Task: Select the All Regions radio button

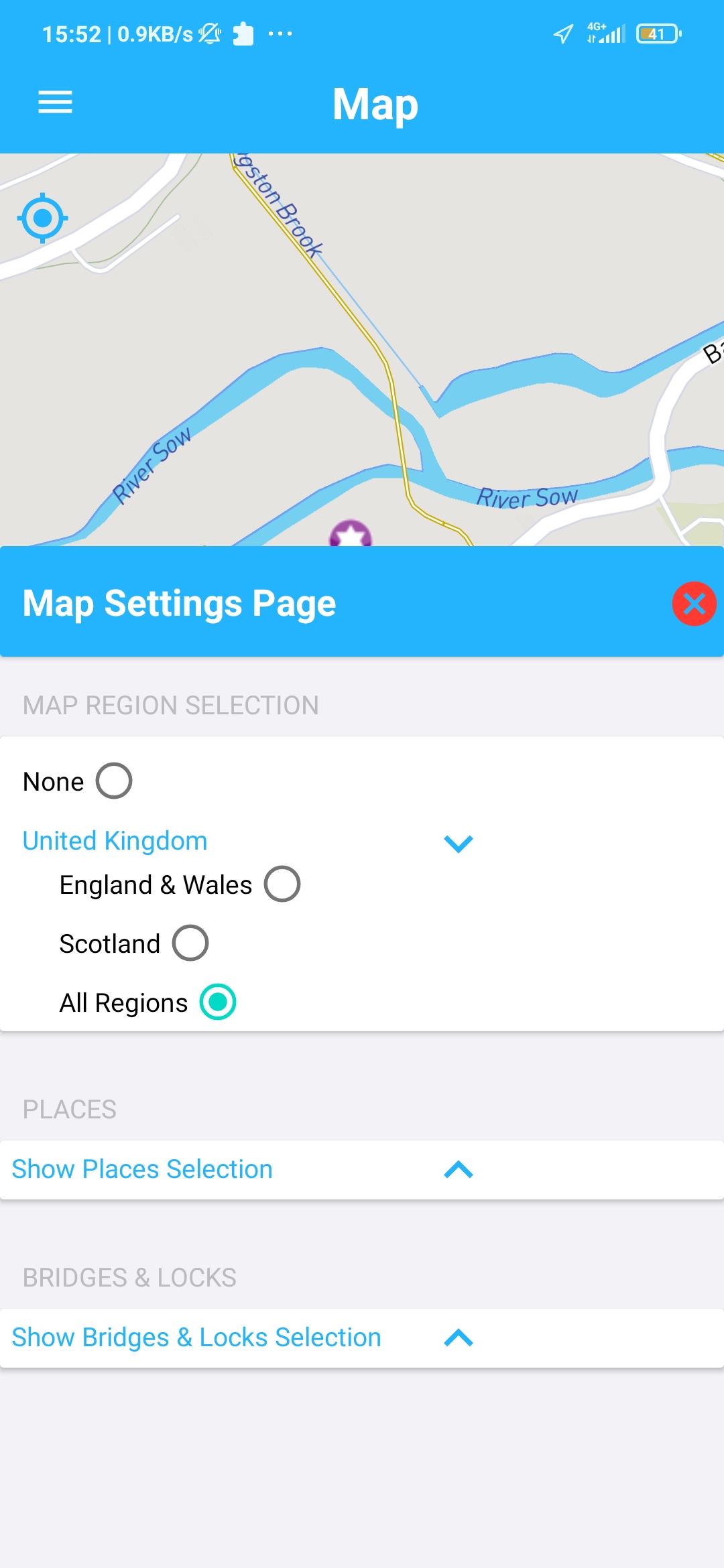Action: tap(218, 1002)
